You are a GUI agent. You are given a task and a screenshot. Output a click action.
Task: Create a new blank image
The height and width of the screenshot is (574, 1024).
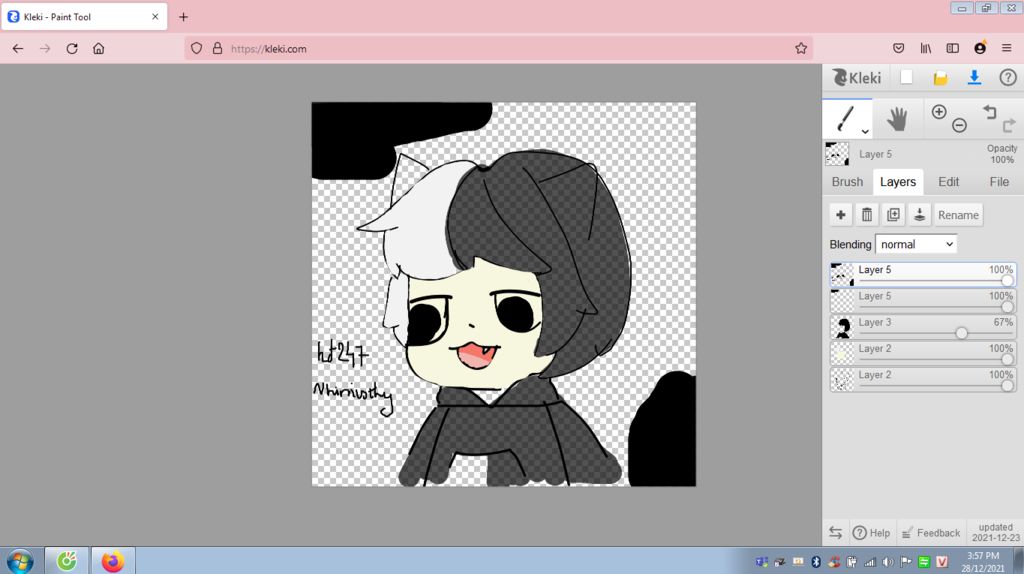[x=906, y=77]
